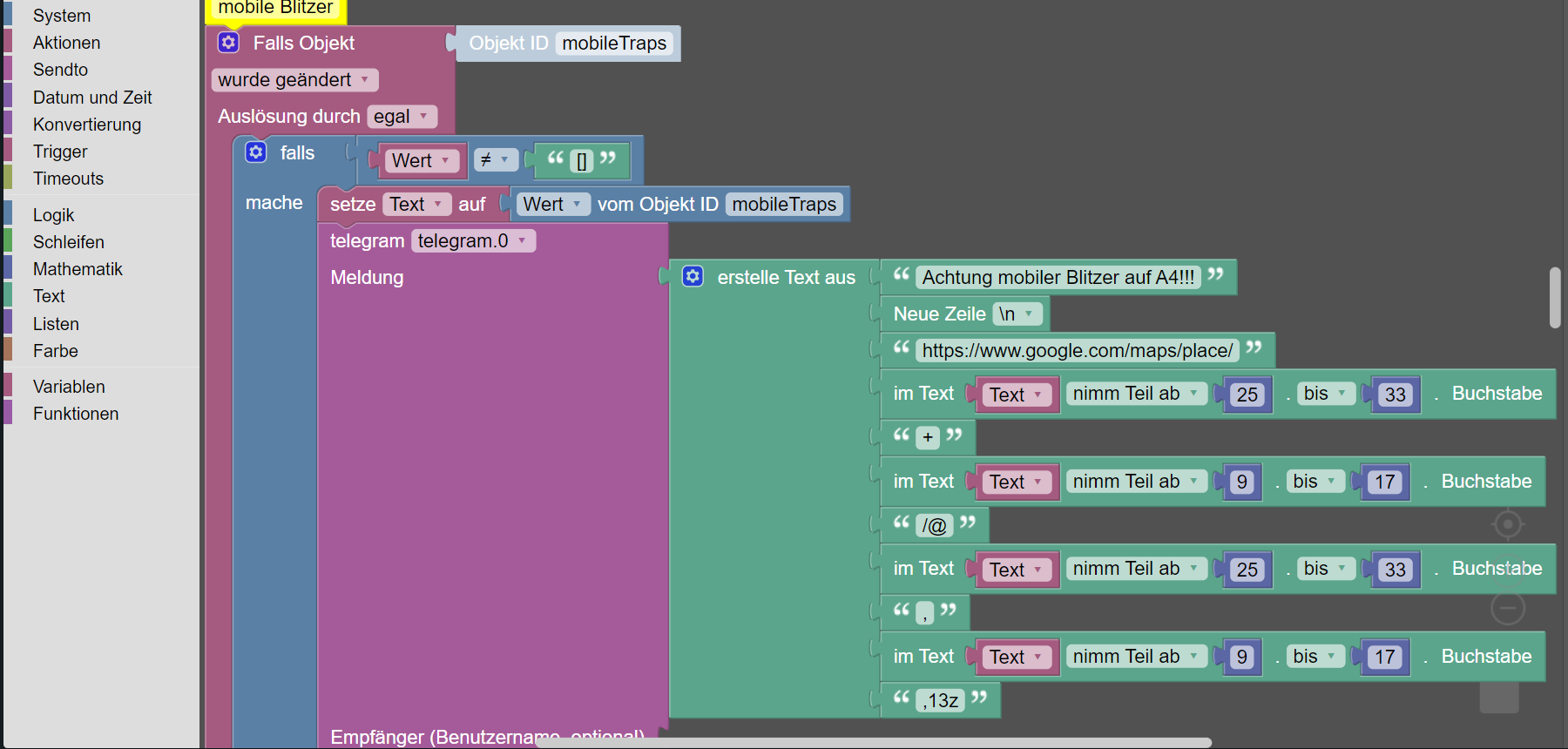The width and height of the screenshot is (1568, 749).
Task: Select the telegram.0 instance dropdown
Action: point(473,240)
